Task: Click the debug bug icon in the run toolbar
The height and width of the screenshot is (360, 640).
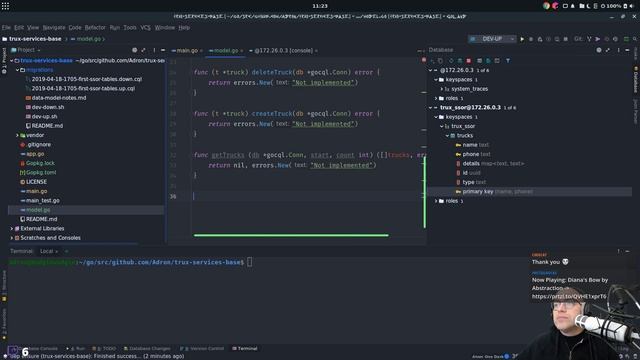Action: (x=531, y=39)
